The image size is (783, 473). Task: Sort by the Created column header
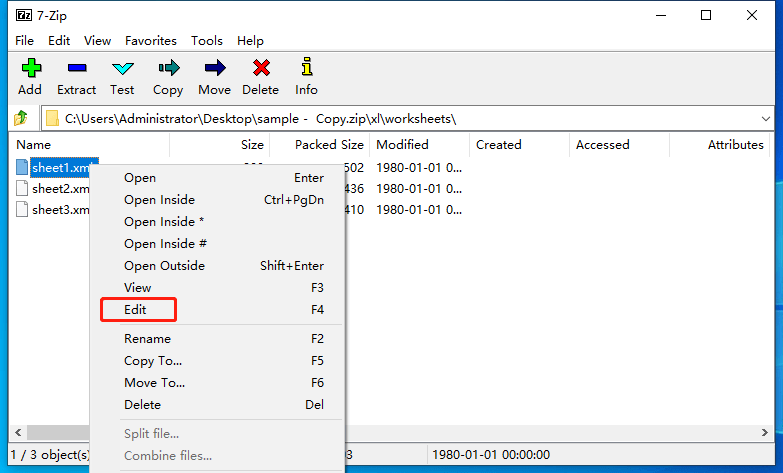pos(519,145)
